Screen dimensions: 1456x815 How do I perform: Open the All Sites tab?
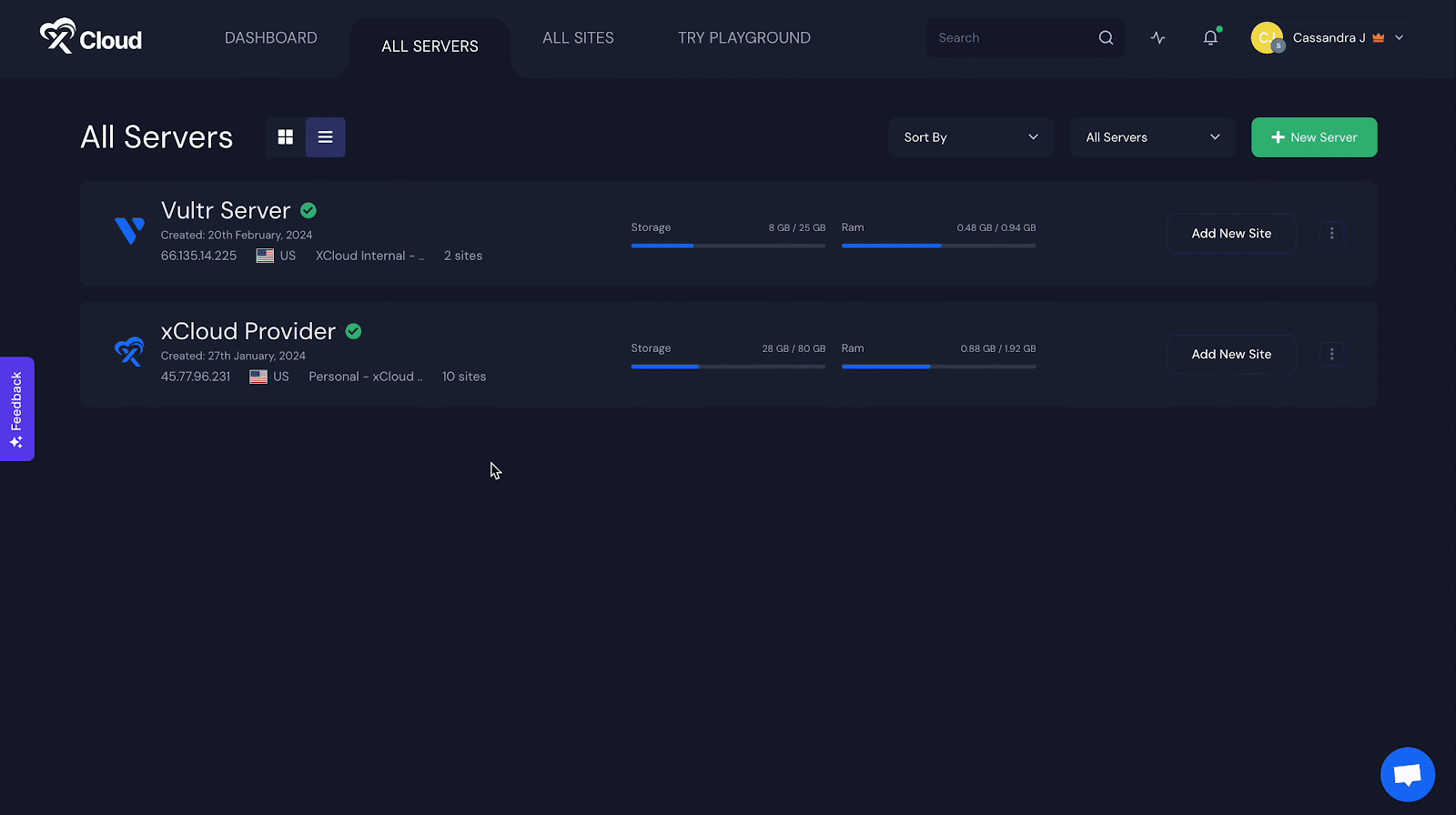coord(578,38)
